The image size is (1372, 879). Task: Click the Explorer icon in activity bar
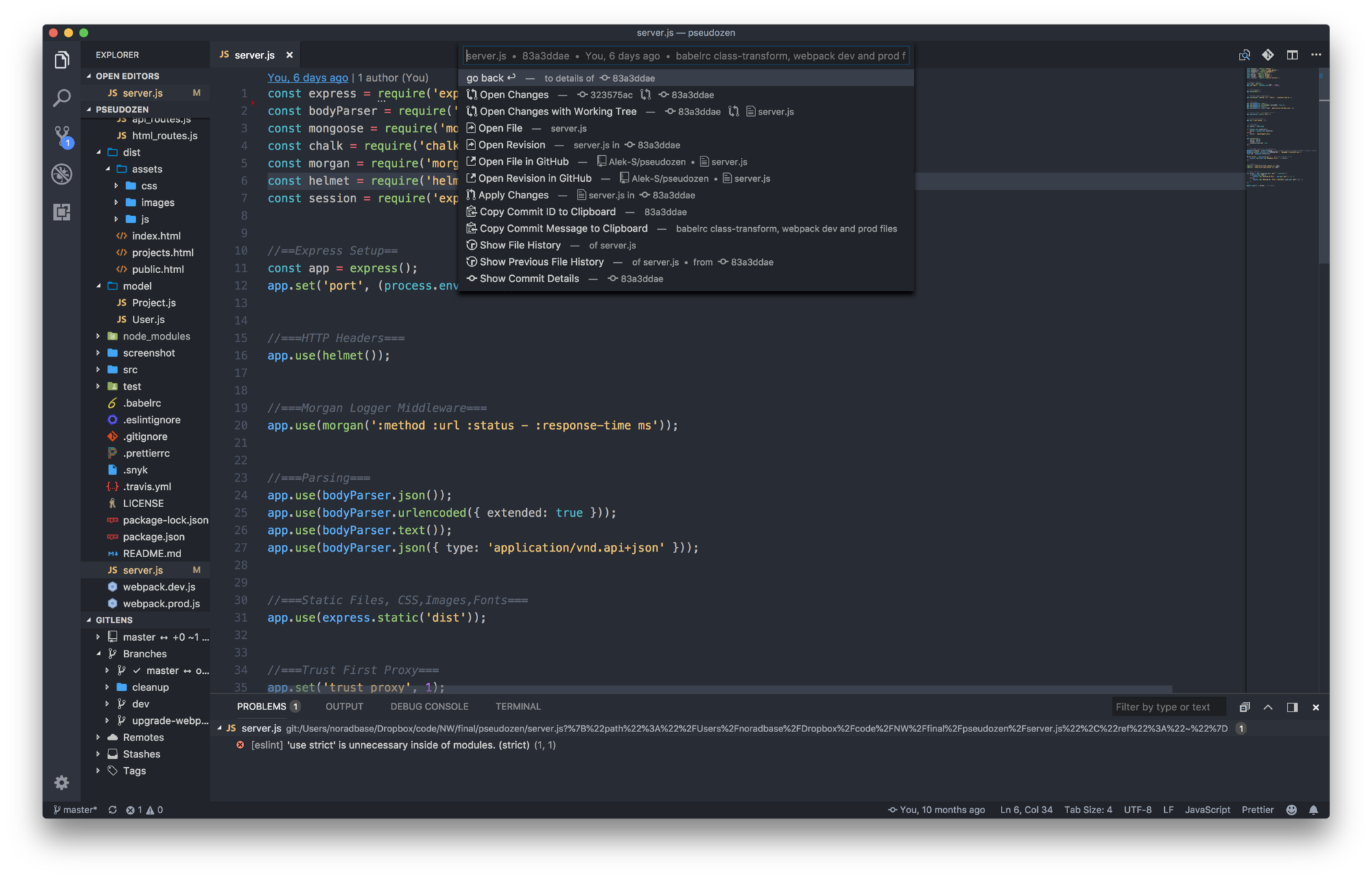60,54
